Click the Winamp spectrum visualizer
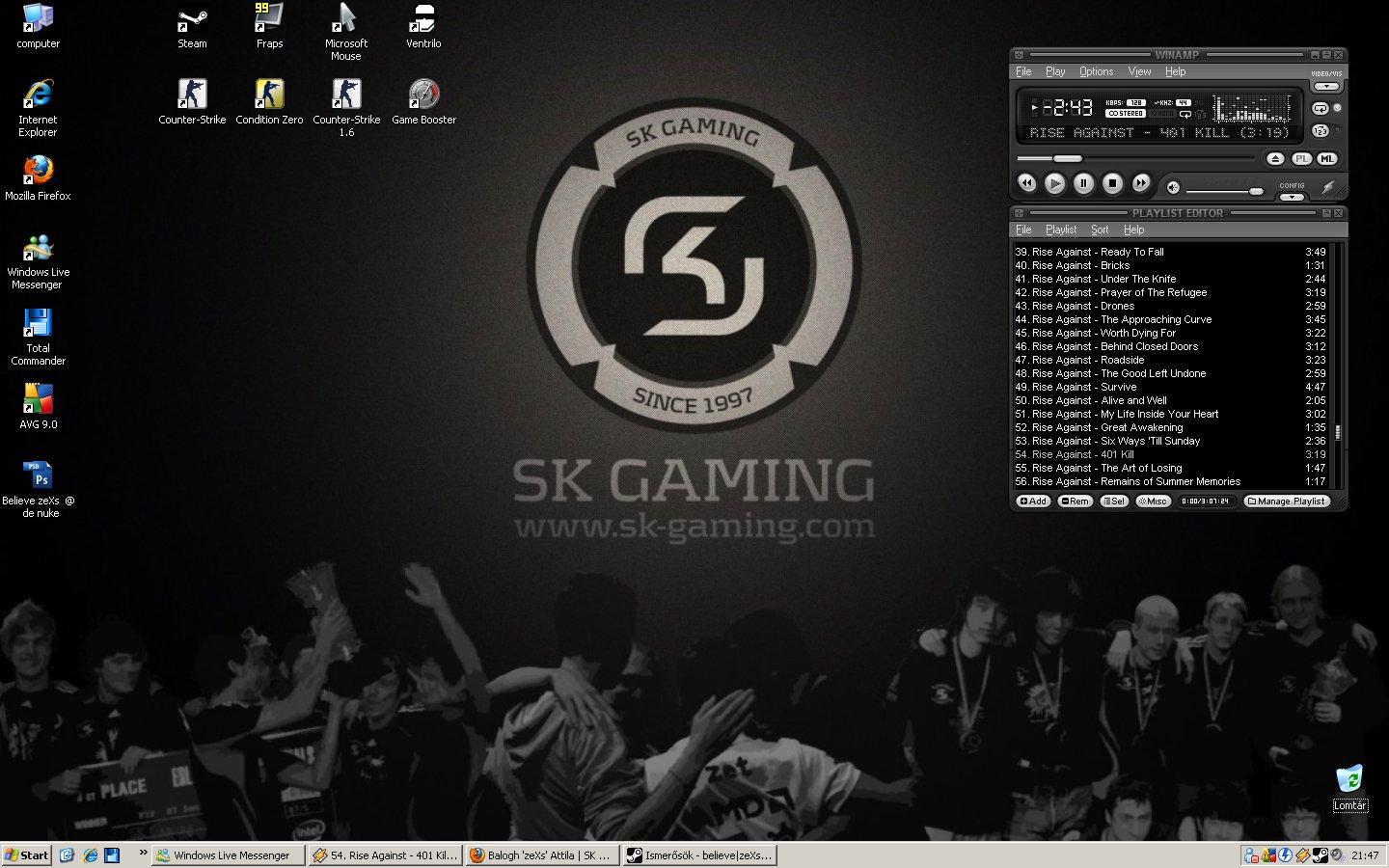This screenshot has width=1389, height=868. (1252, 106)
